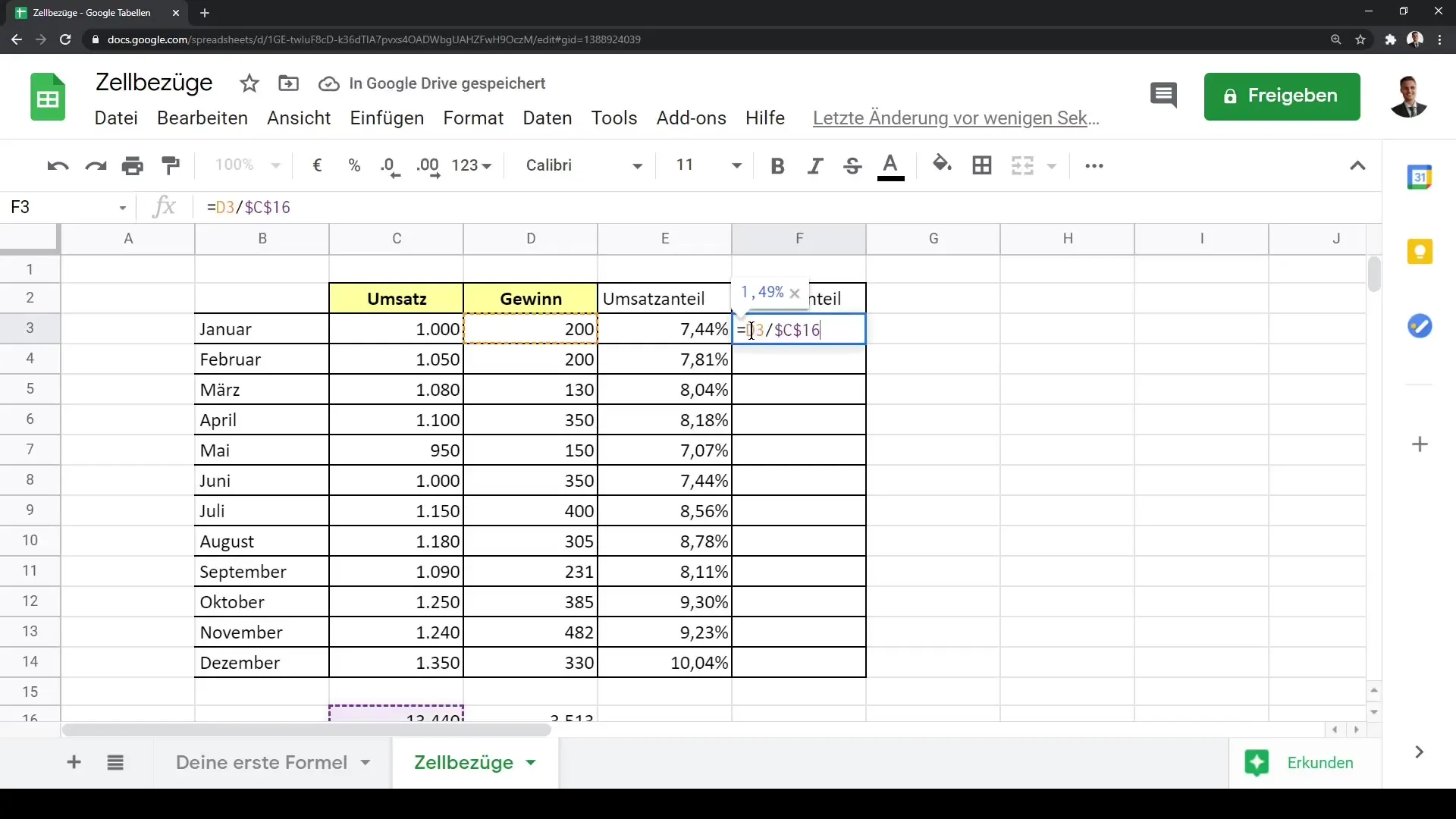Get add-ons with plus icon
The image size is (1456, 819).
(x=1420, y=444)
